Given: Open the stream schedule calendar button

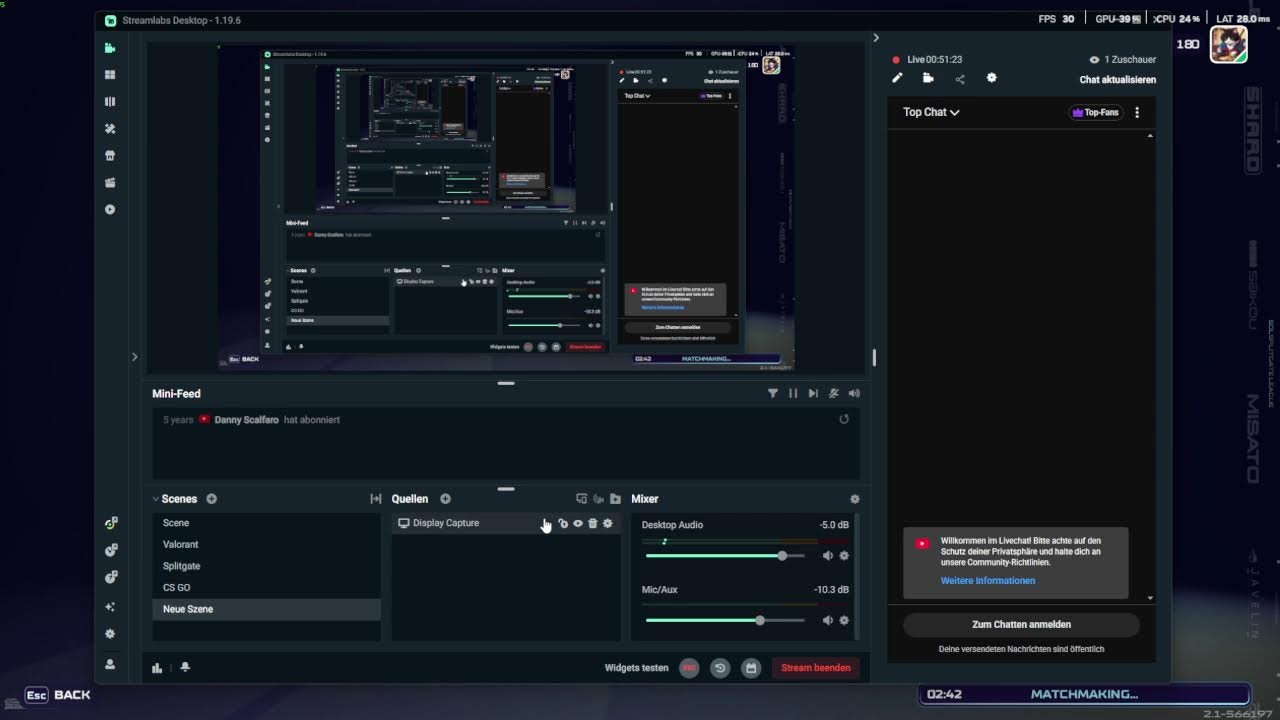Looking at the screenshot, I should tap(751, 668).
